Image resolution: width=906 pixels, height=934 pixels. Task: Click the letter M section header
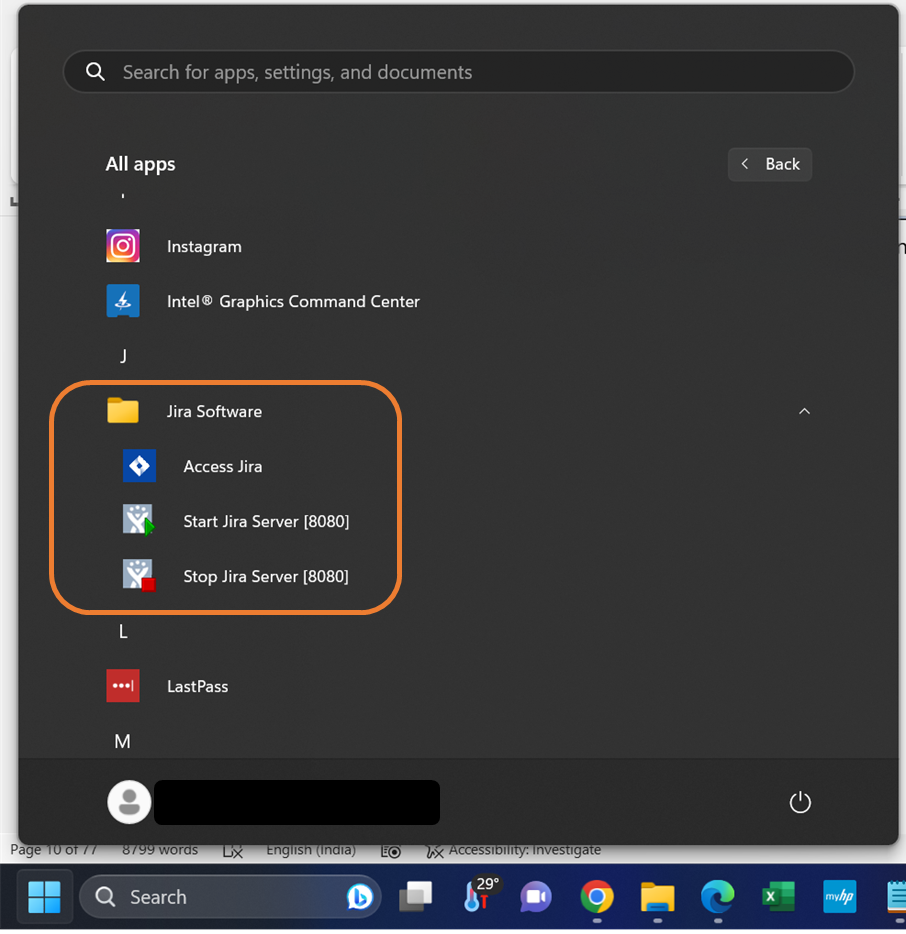point(122,742)
